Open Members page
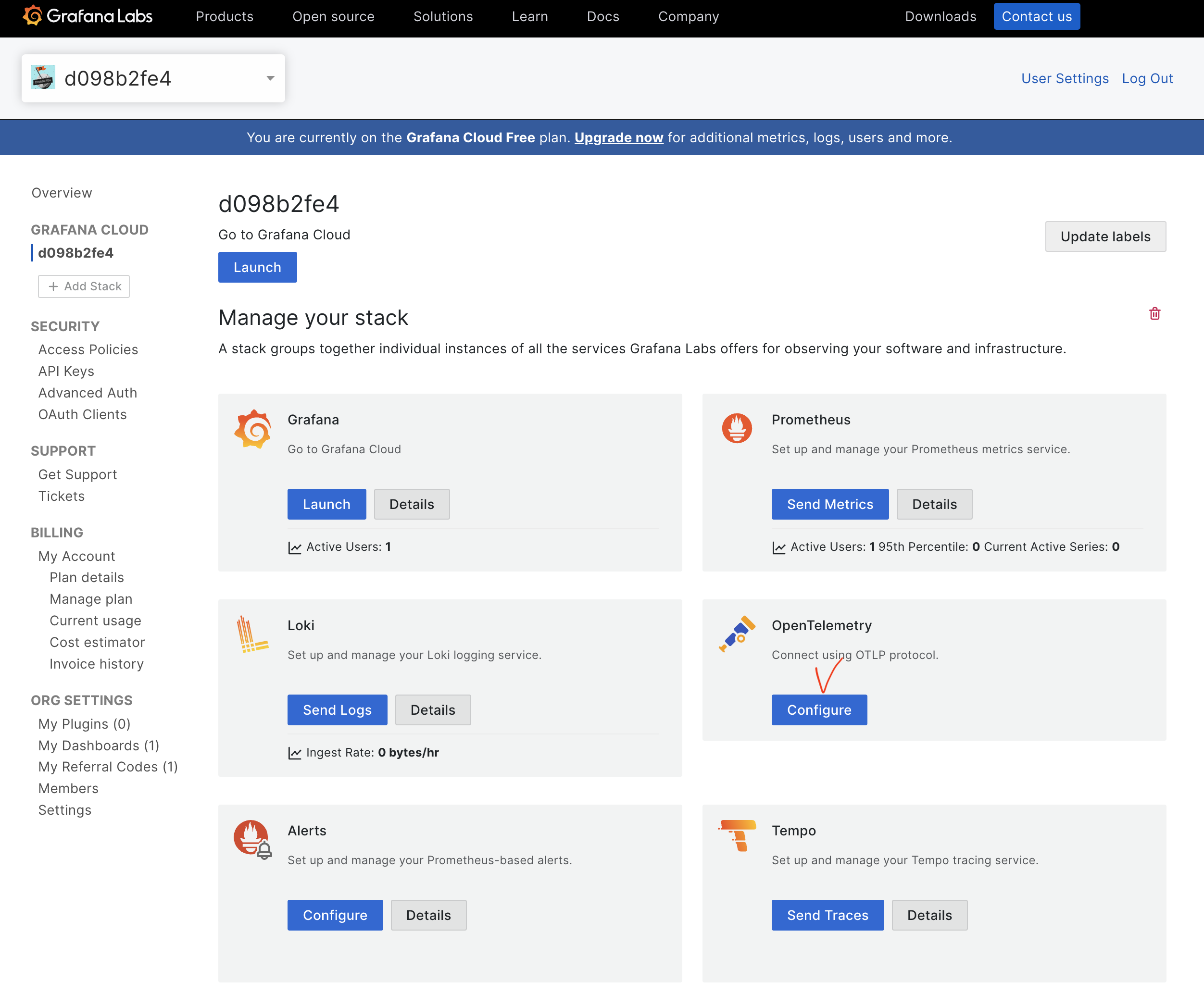 [x=69, y=789]
